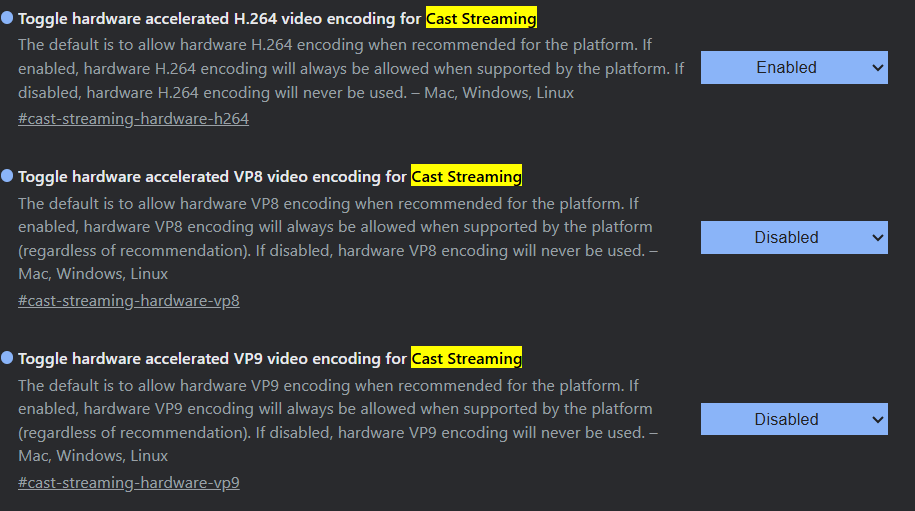Screen dimensions: 915x511
Task: Click the H.264 flag description paragraph
Action: pos(351,69)
